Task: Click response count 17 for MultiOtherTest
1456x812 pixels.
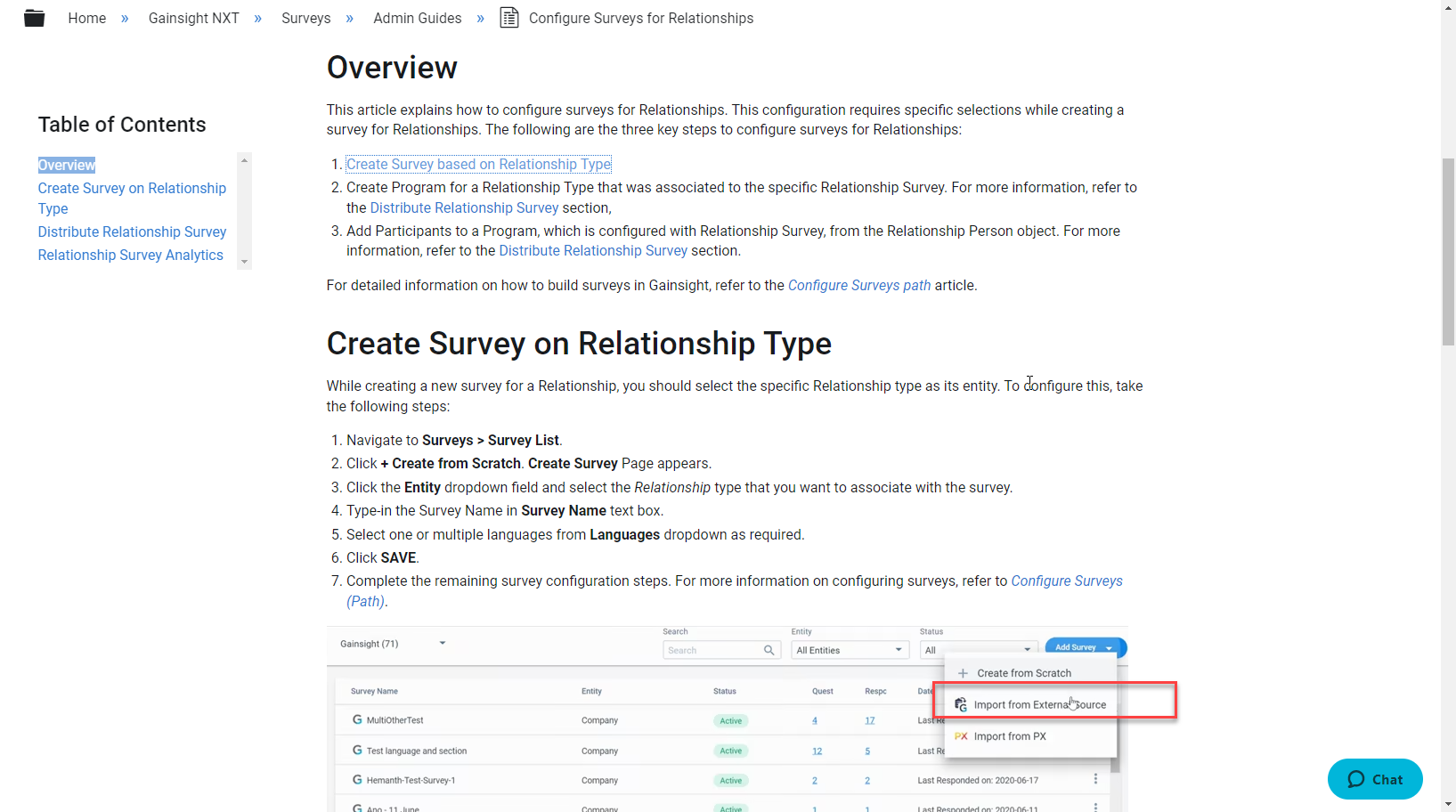Action: pyautogui.click(x=870, y=720)
